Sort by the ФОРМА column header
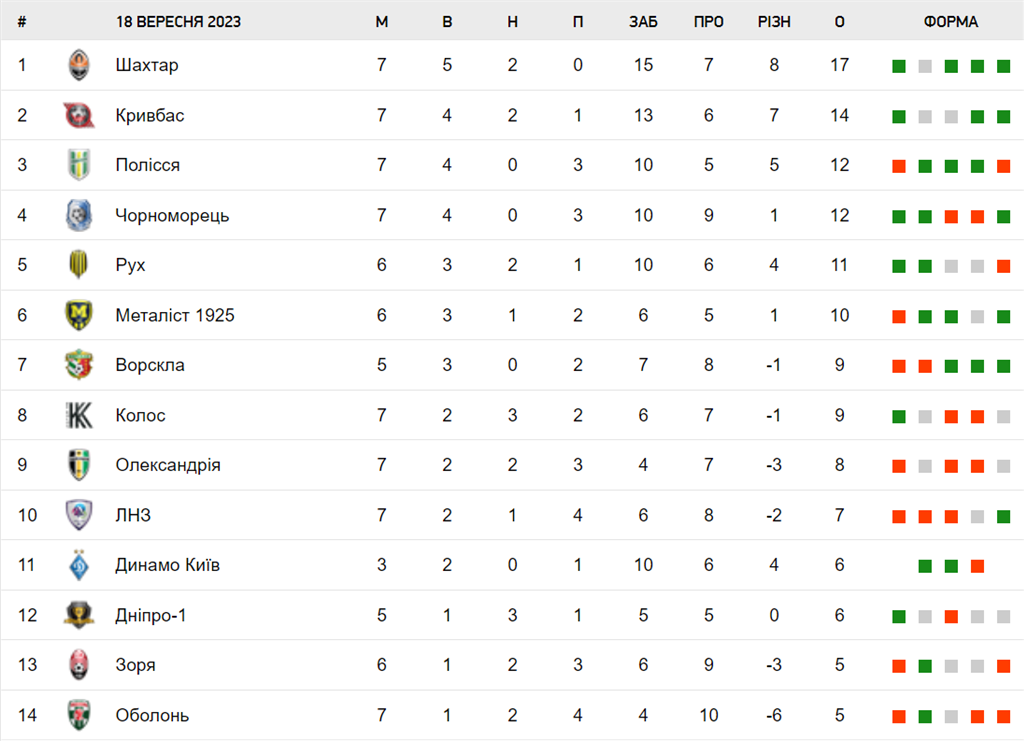The width and height of the screenshot is (1024, 741). pos(951,22)
